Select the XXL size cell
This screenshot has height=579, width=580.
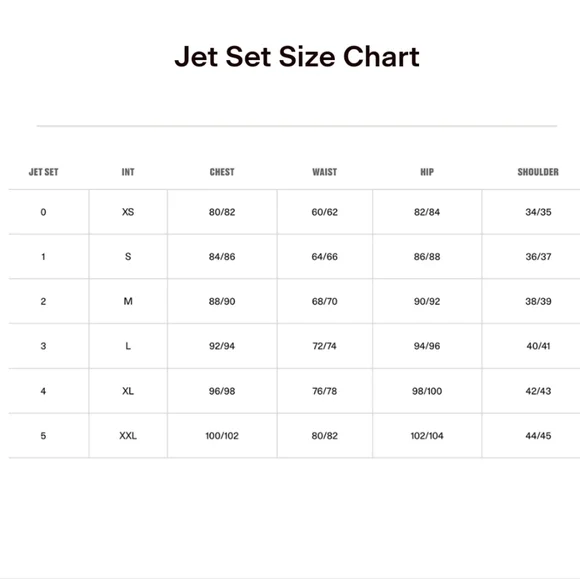pyautogui.click(x=128, y=436)
